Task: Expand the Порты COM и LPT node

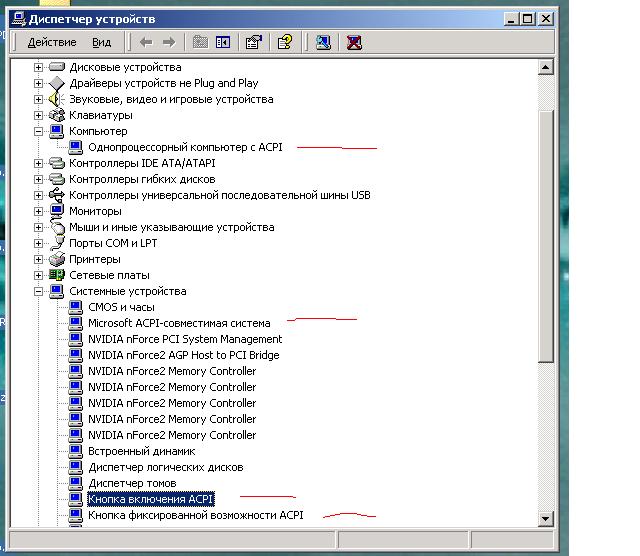Action: point(38,243)
